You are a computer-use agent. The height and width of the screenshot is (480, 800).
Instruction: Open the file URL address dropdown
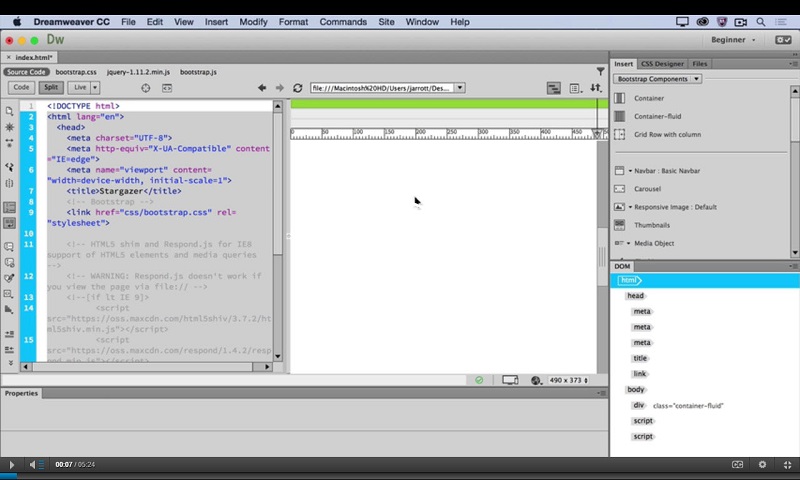[460, 88]
